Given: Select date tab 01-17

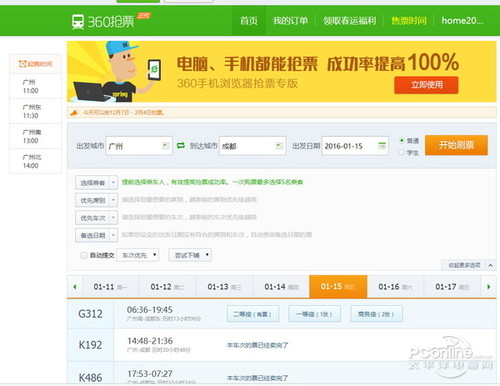Looking at the screenshot, I should pyautogui.click(x=452, y=287).
